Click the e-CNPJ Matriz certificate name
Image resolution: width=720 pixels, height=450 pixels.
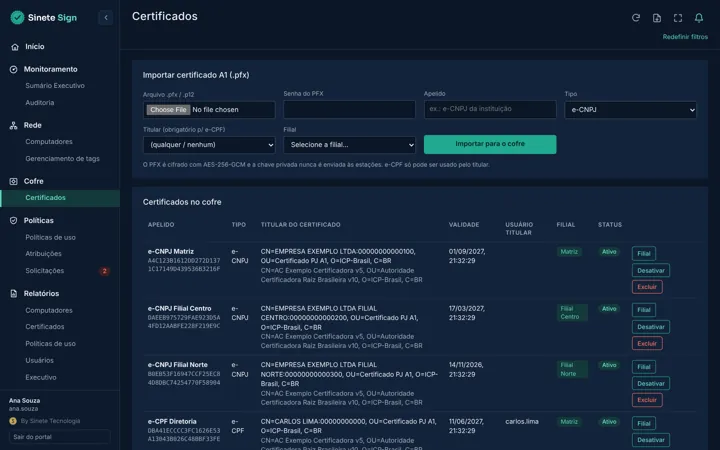[x=171, y=252]
